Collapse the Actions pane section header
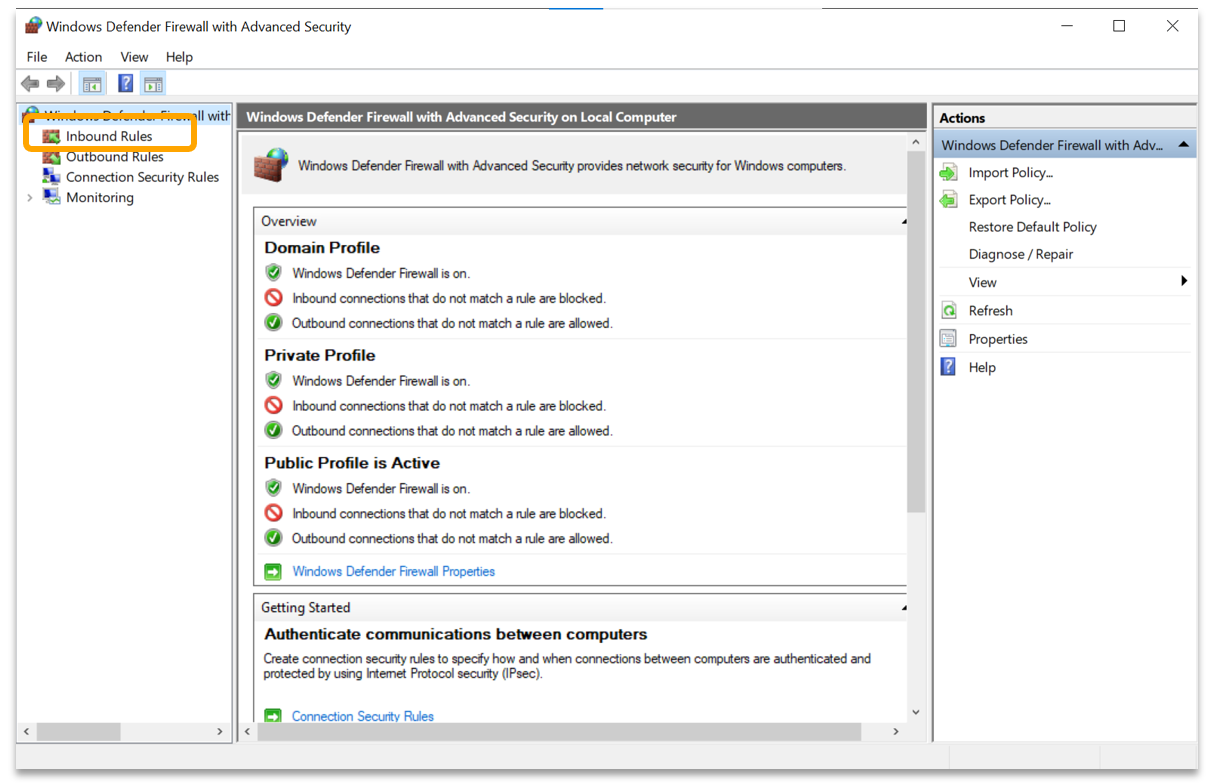The image size is (1208, 783). pos(1184,145)
